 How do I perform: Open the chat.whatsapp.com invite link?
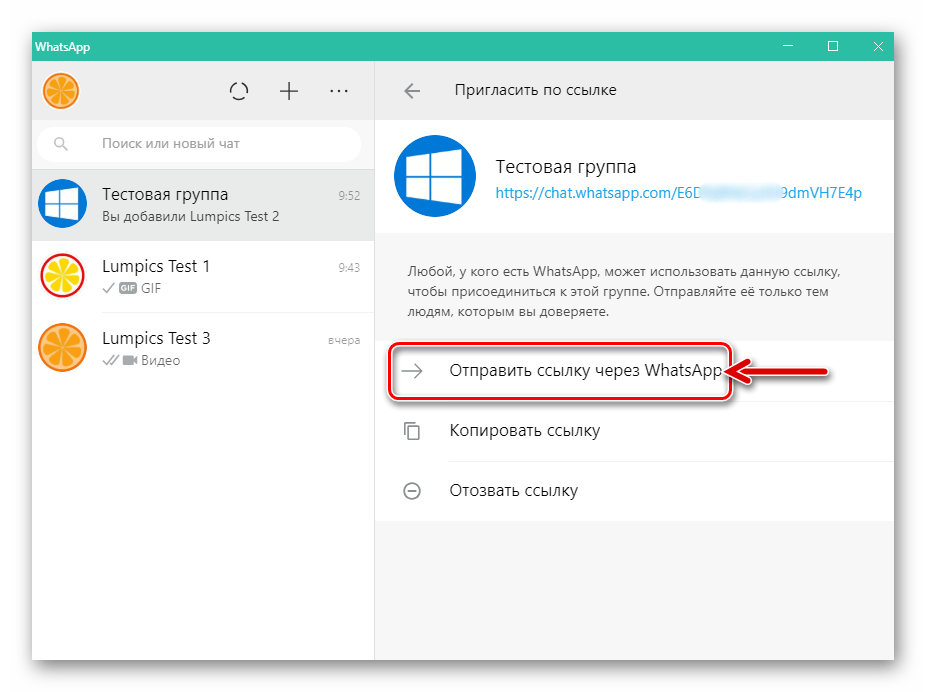pos(679,193)
